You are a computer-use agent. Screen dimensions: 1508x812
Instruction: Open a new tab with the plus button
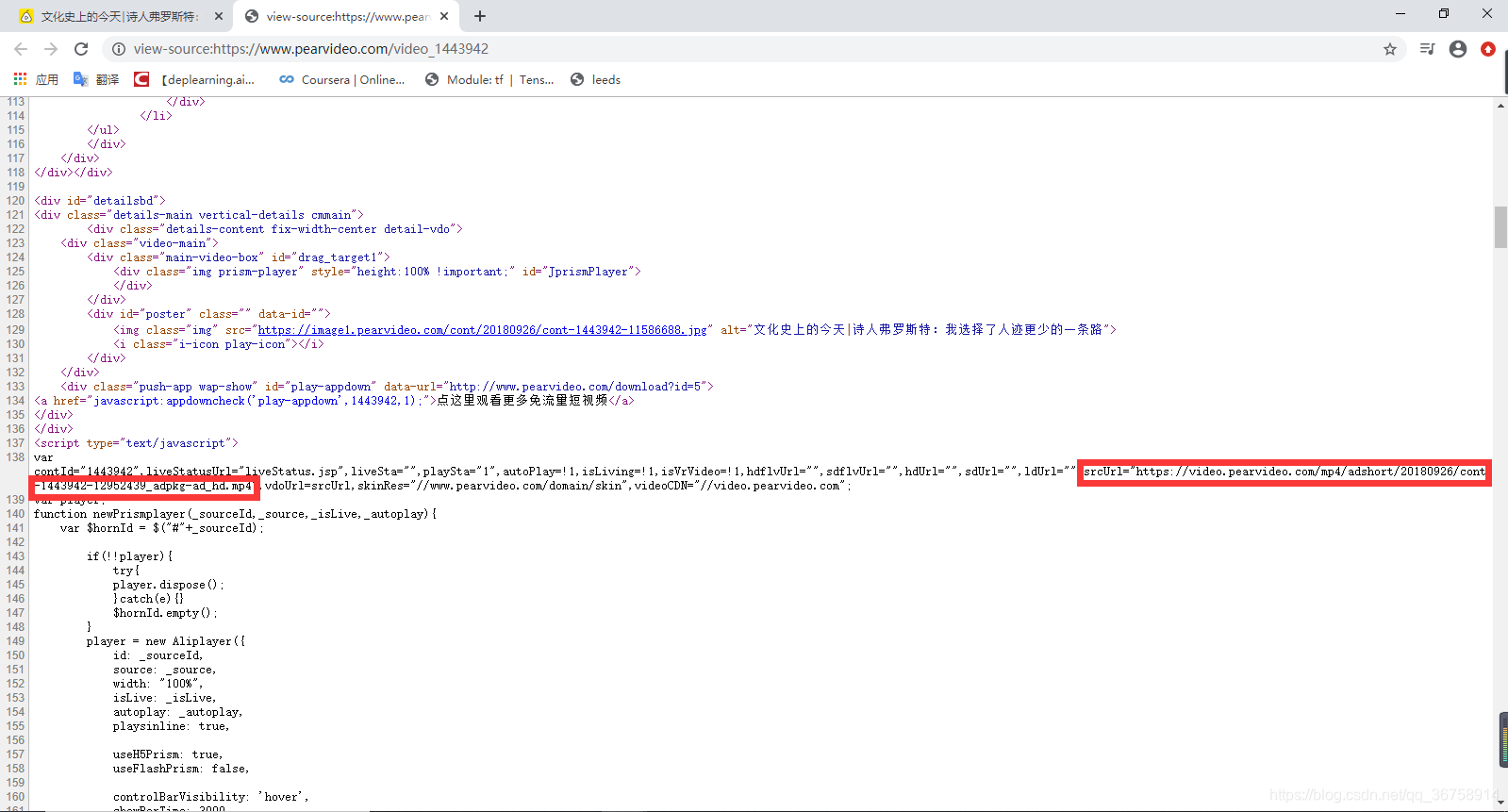[480, 16]
